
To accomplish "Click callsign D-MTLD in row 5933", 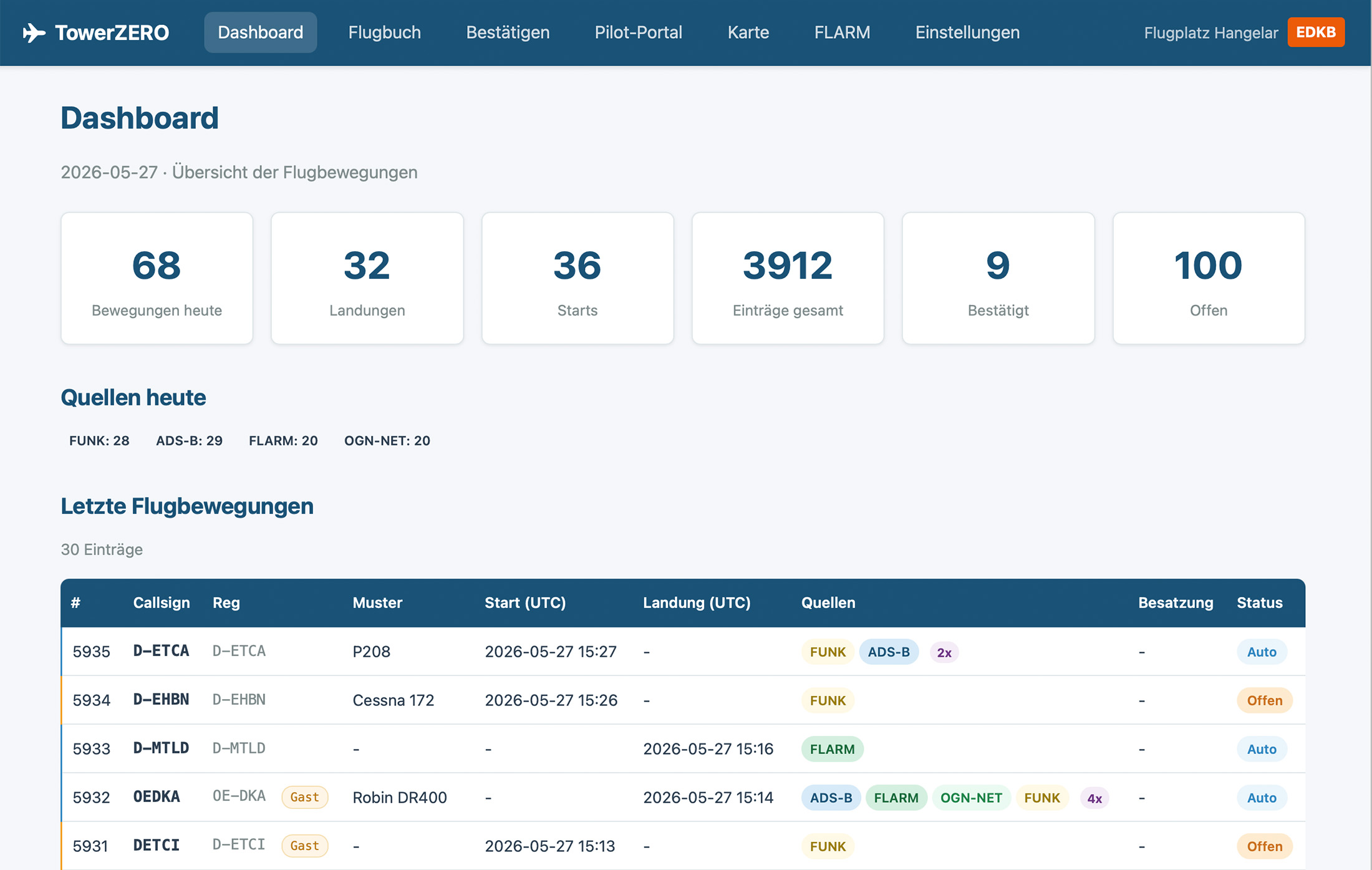I will pos(161,748).
